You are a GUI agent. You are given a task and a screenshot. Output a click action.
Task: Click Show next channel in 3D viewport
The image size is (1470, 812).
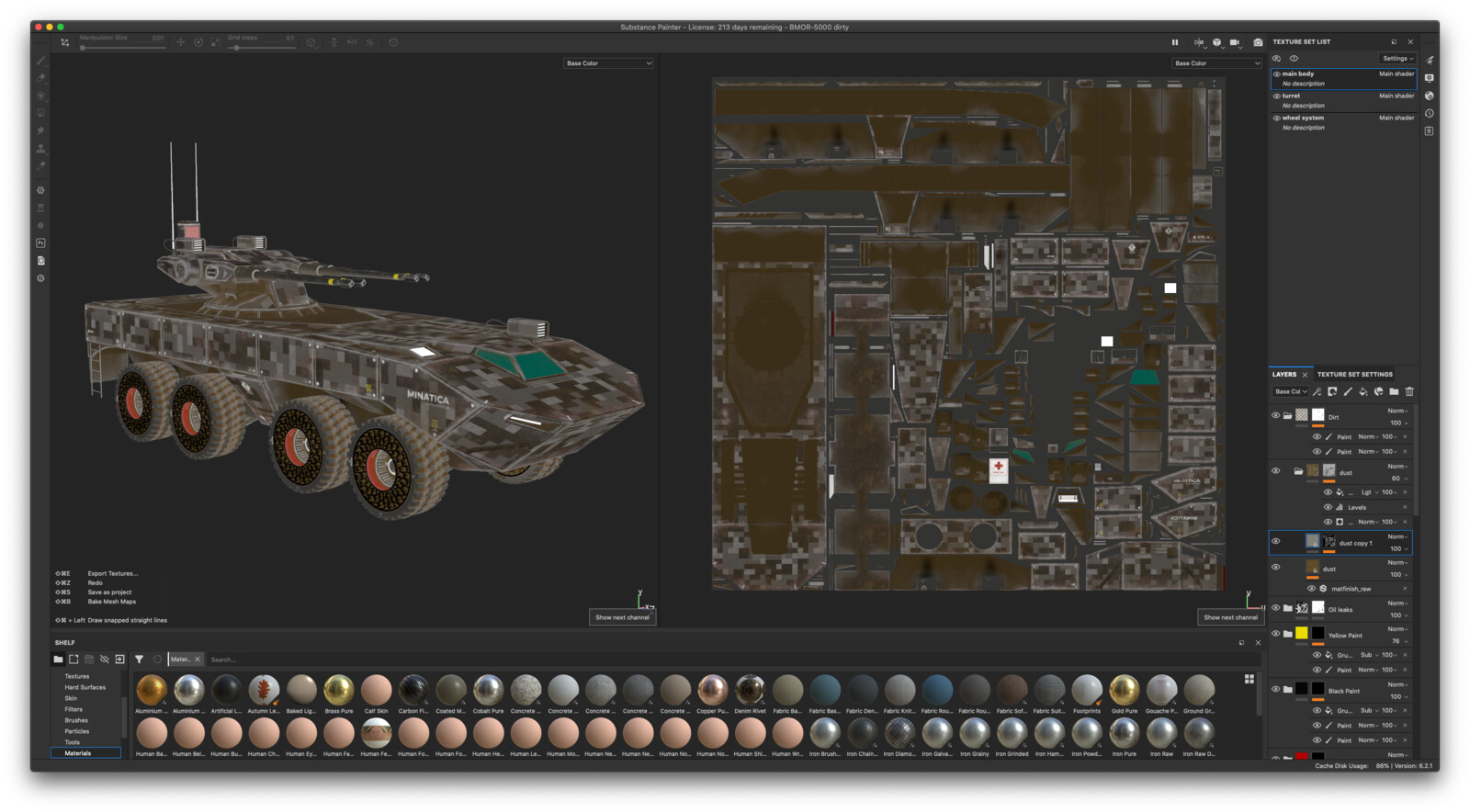click(x=622, y=617)
